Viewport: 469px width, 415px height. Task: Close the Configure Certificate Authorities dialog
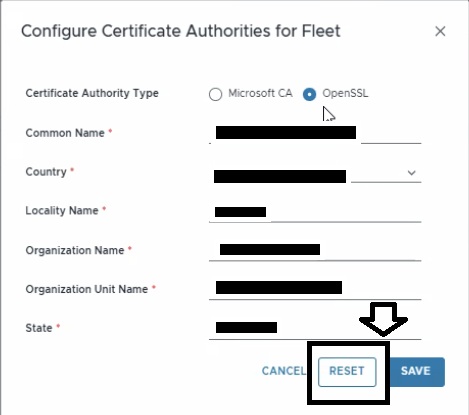click(x=440, y=32)
